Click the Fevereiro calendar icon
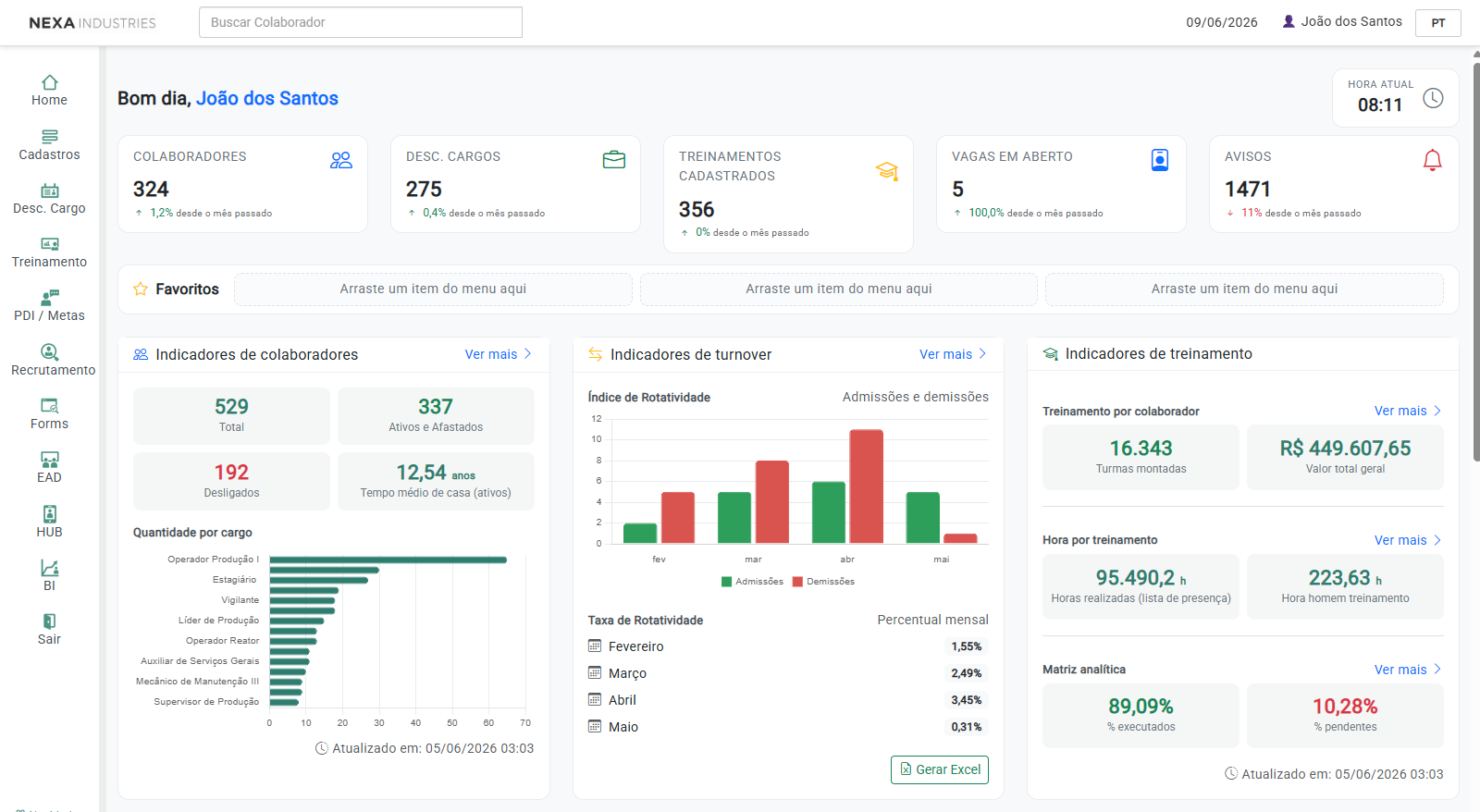 595,646
